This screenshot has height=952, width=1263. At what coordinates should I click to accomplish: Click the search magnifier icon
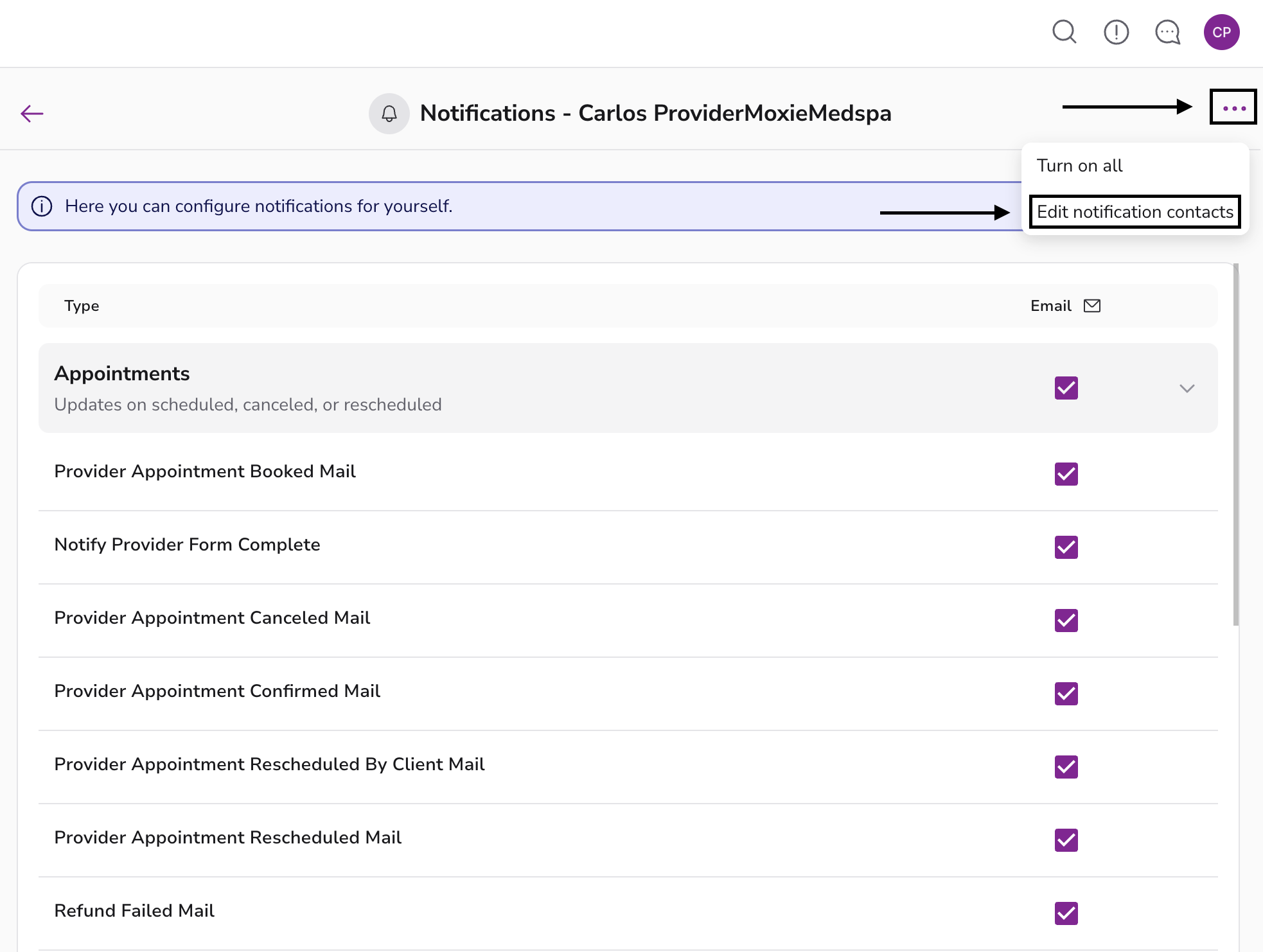[1064, 31]
